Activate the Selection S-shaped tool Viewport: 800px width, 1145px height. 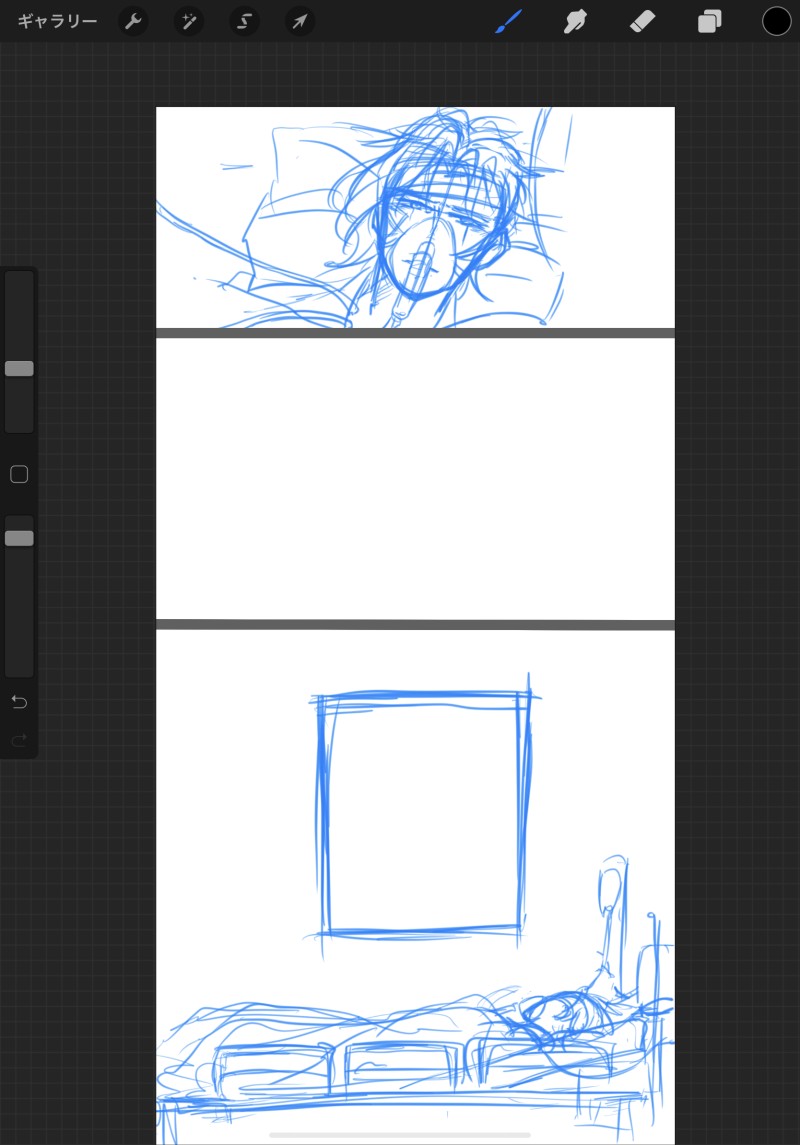(x=245, y=21)
